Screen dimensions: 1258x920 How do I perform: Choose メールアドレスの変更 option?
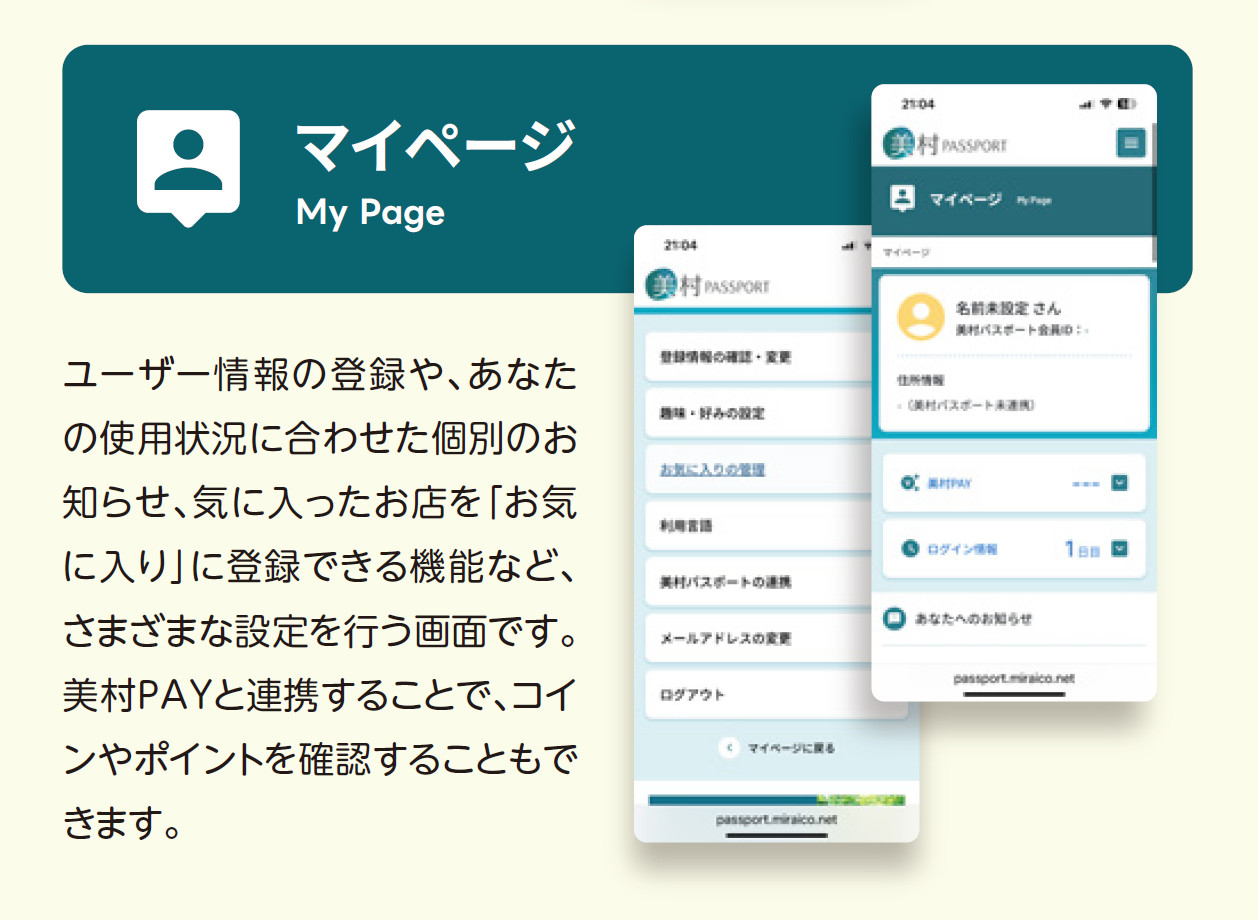(x=718, y=638)
